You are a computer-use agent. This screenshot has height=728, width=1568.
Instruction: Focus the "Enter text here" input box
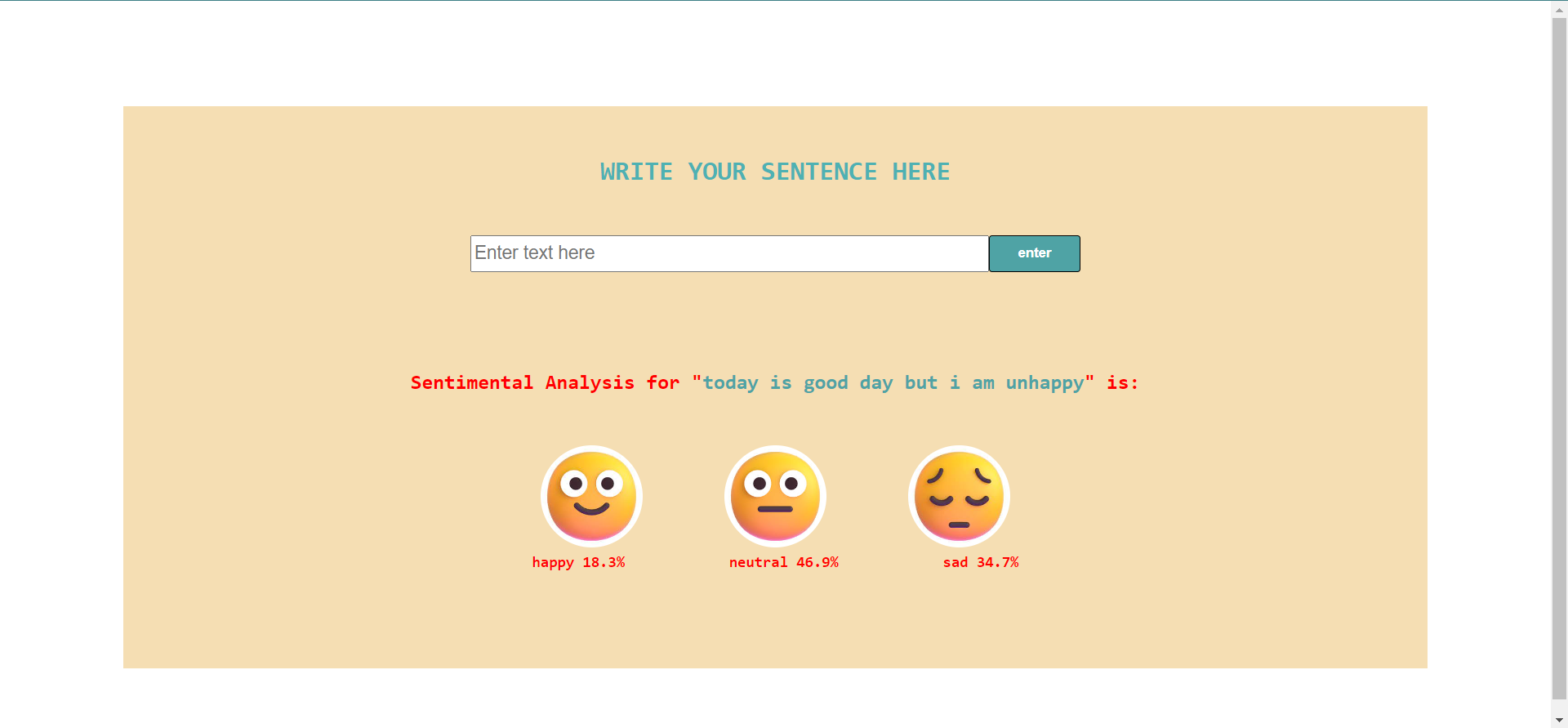[728, 253]
